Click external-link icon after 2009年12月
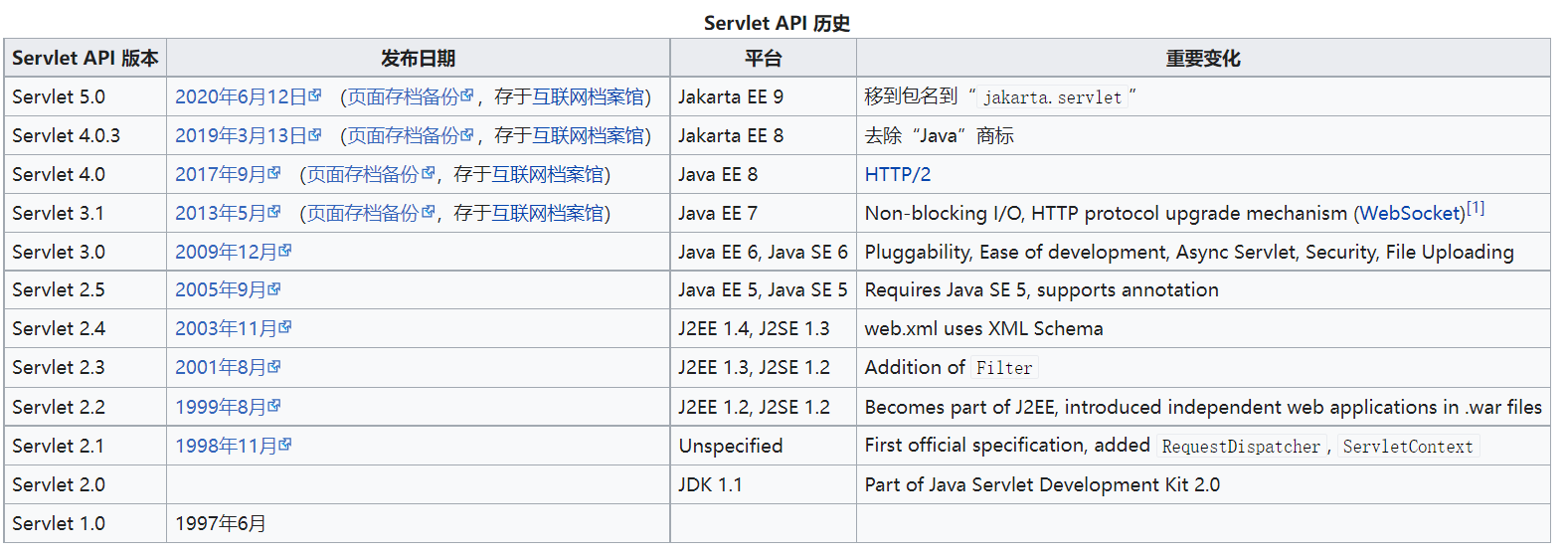Image resolution: width=1568 pixels, height=556 pixels. [x=285, y=251]
